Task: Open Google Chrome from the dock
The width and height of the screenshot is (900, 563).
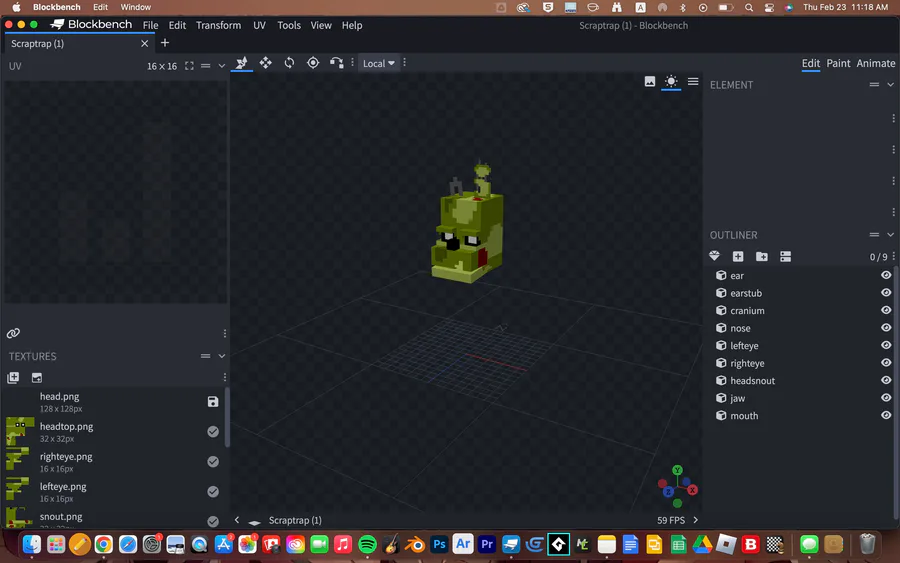Action: point(104,544)
